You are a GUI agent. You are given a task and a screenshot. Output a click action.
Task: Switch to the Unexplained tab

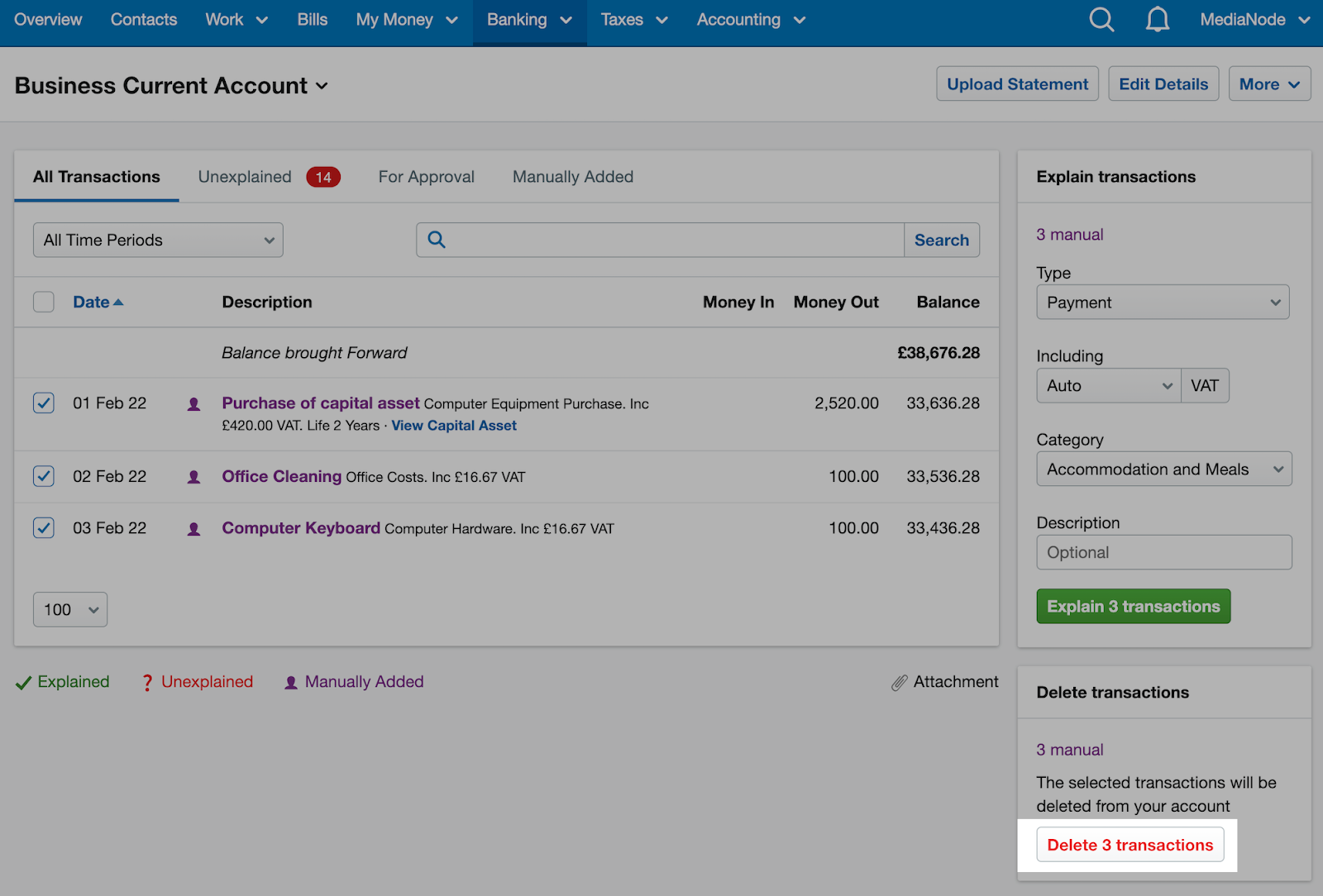(x=244, y=176)
